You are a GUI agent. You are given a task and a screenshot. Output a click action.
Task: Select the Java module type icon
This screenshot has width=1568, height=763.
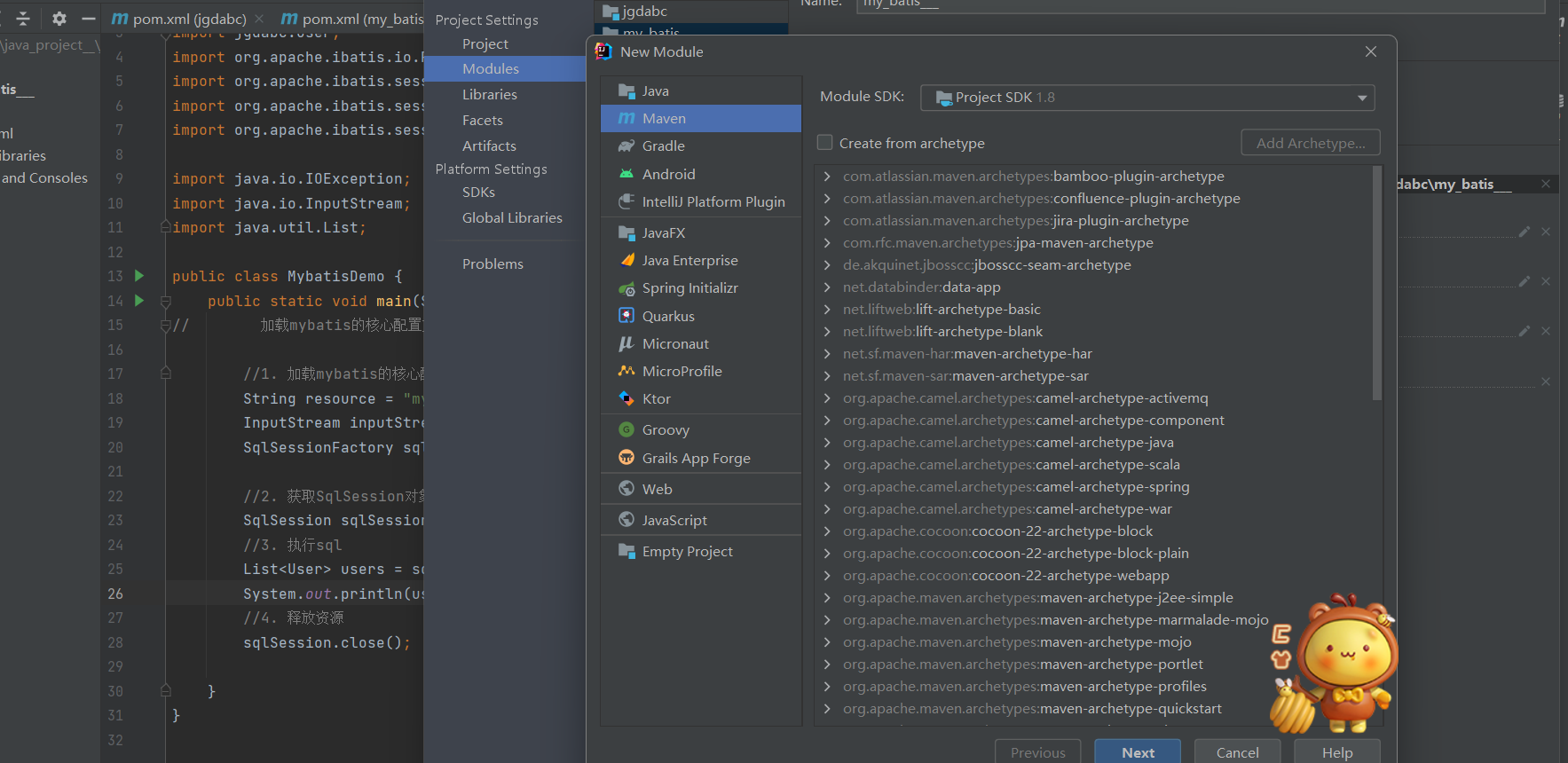point(626,90)
